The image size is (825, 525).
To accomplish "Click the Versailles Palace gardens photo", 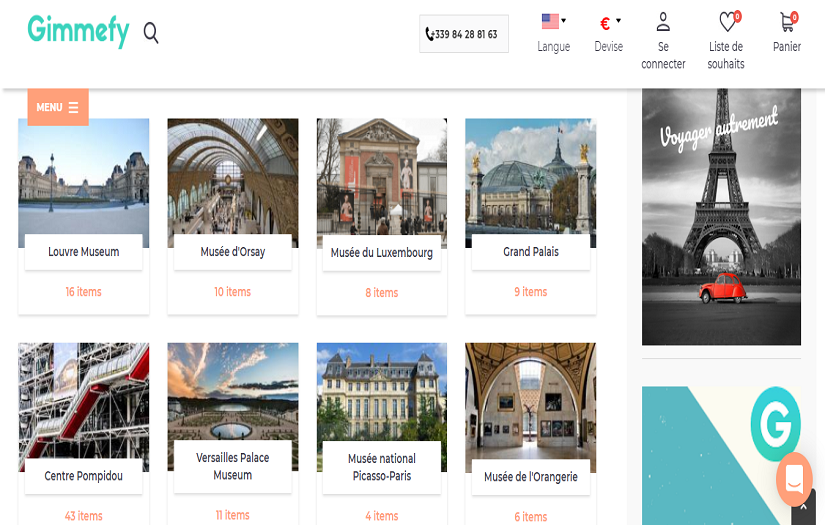I will (233, 395).
